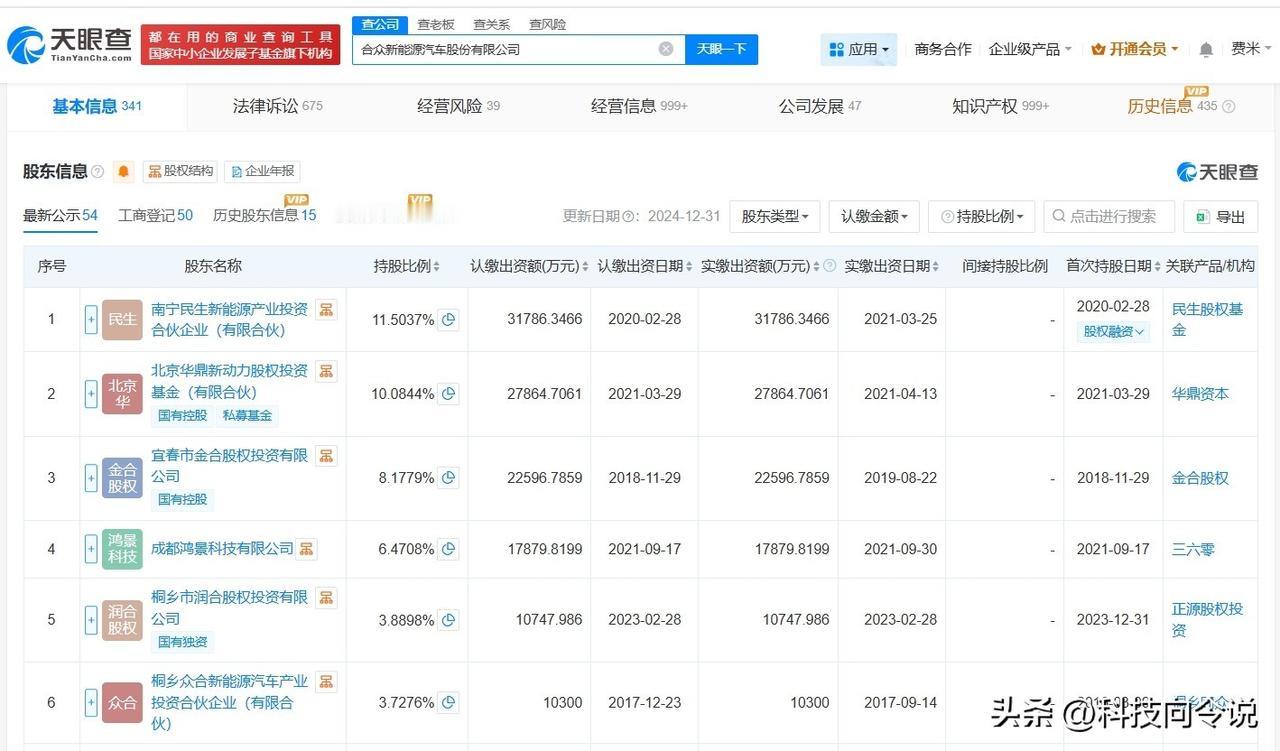This screenshot has width=1280, height=751.
Task: Open notifications via the bell icon in the header
Action: tap(1206, 49)
